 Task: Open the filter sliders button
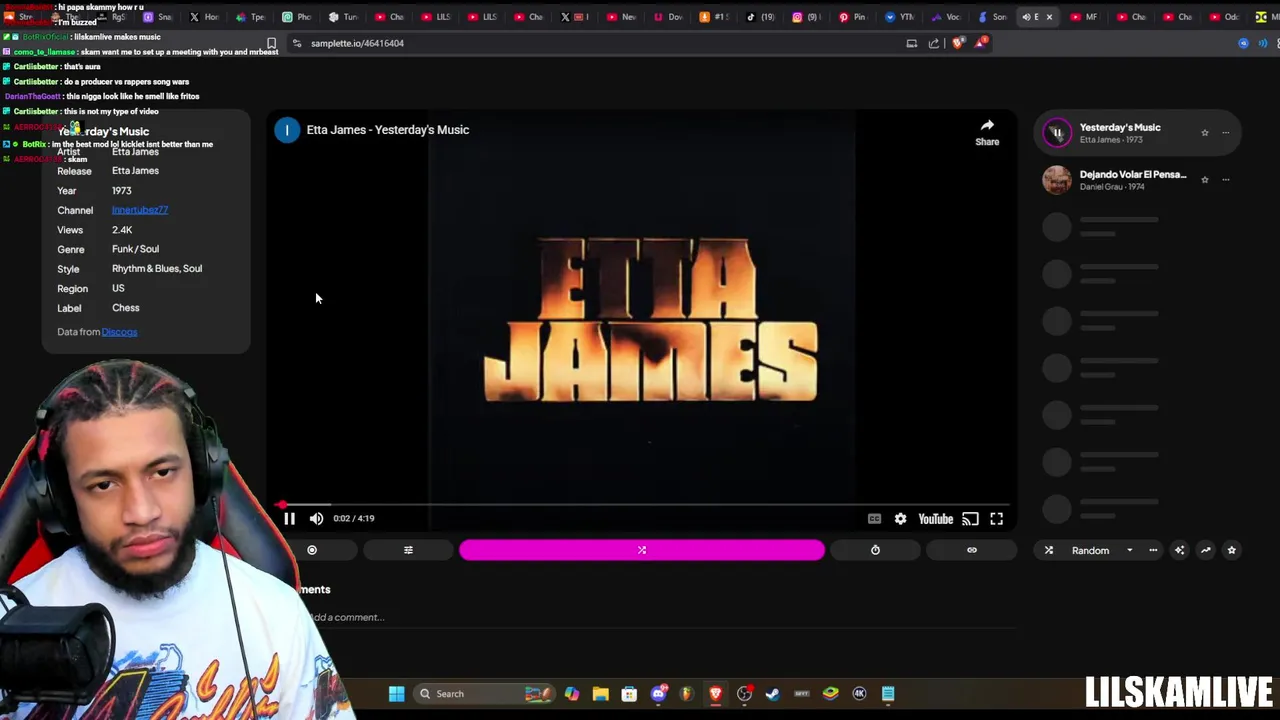(408, 550)
